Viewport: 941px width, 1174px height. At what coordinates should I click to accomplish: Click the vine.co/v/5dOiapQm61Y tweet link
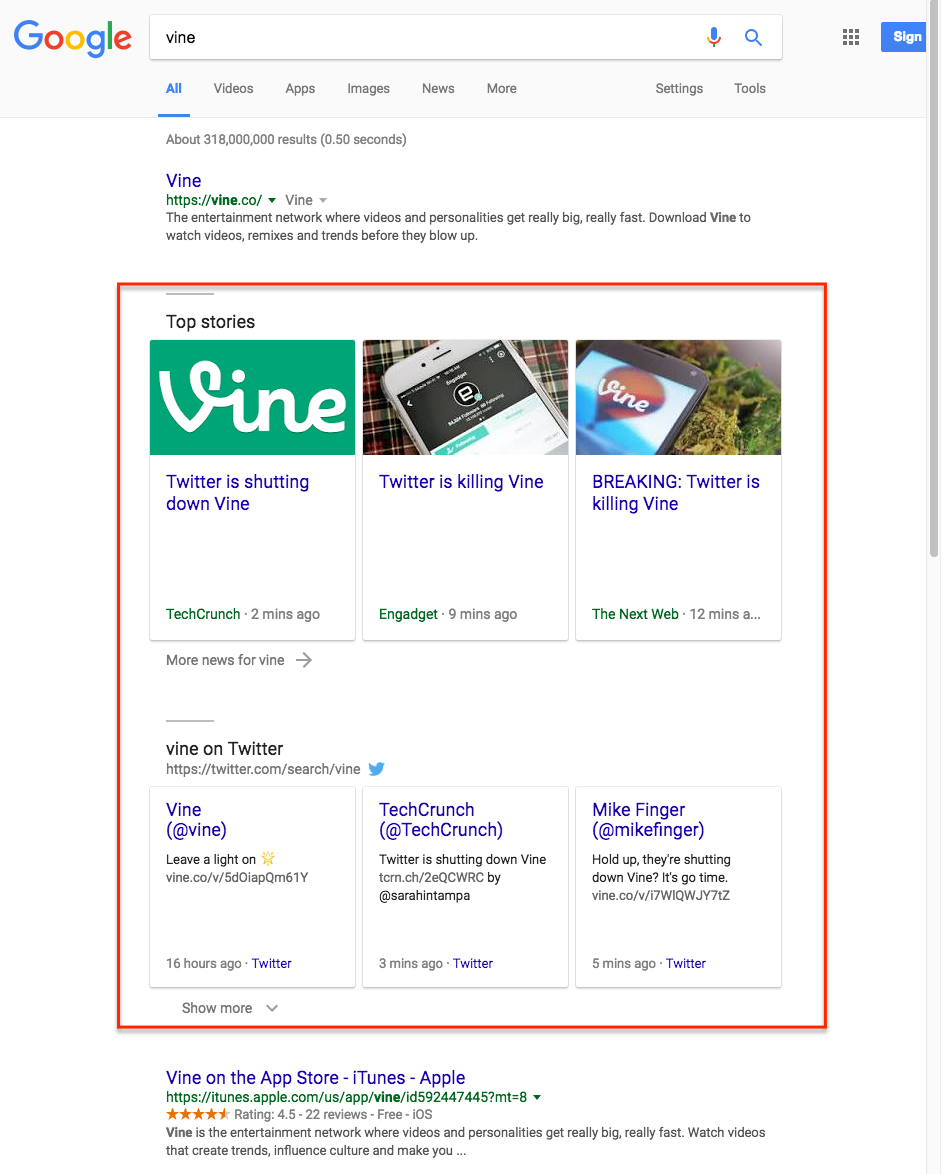coord(237,878)
